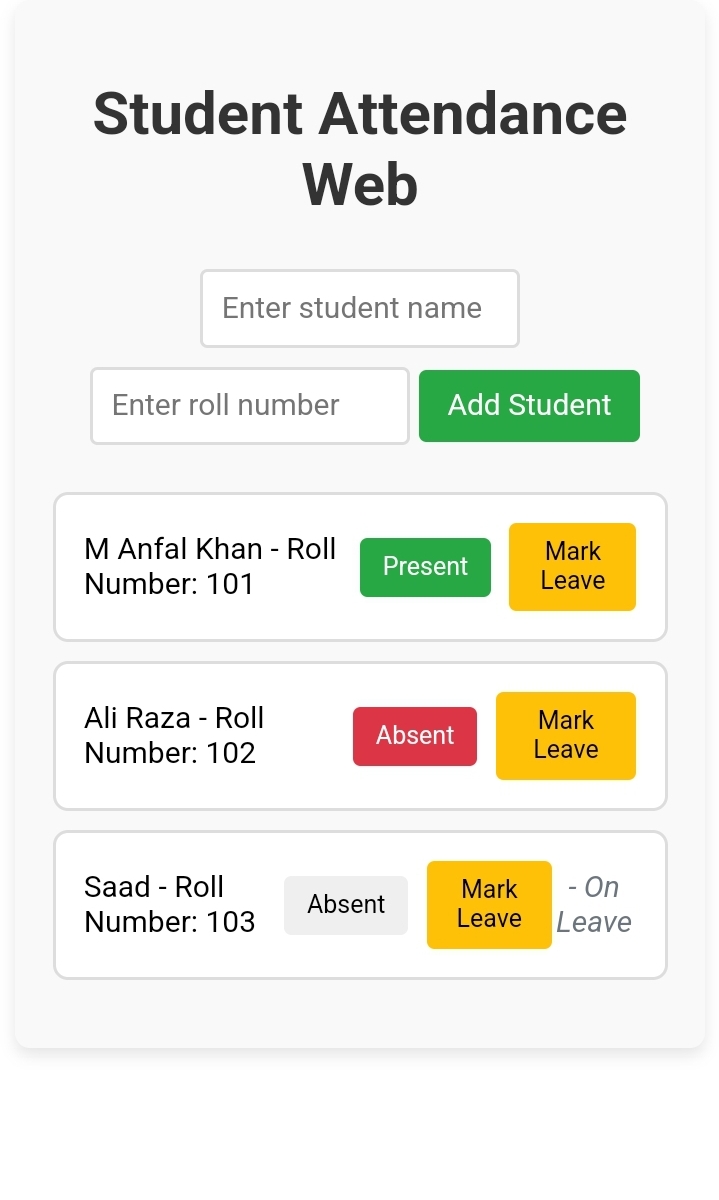
Task: Click the 'Number: 102' roll text
Action: (169, 753)
